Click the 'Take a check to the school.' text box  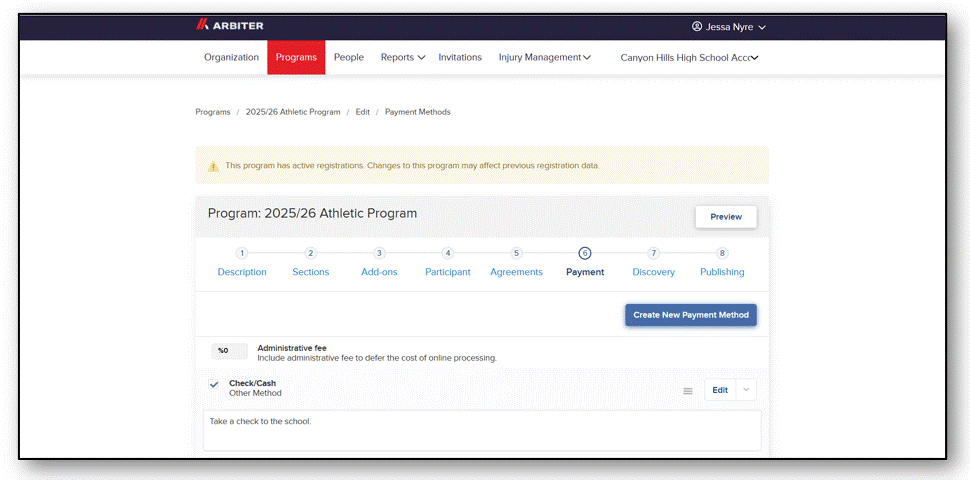pyautogui.click(x=482, y=431)
